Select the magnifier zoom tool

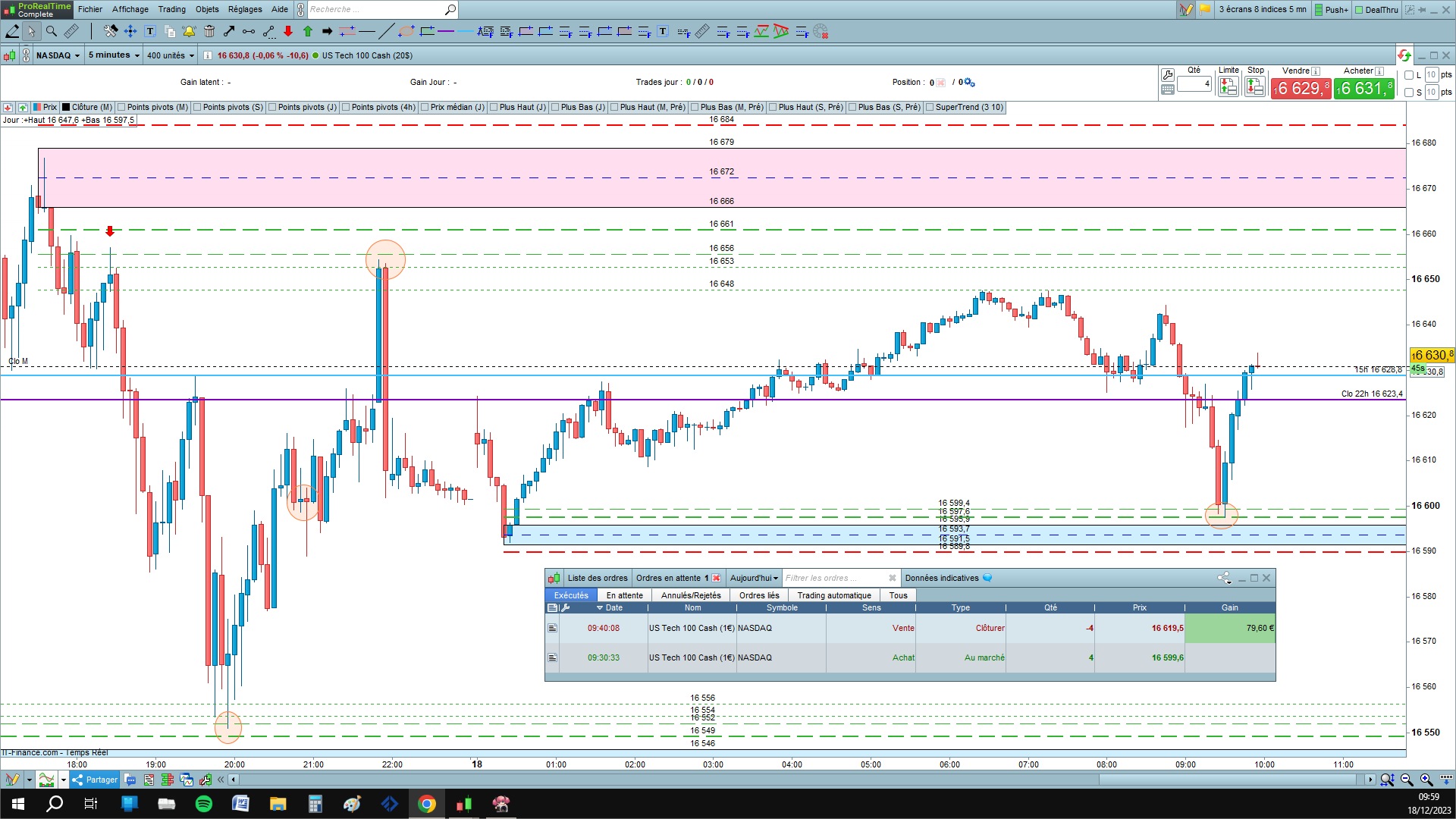point(51,31)
